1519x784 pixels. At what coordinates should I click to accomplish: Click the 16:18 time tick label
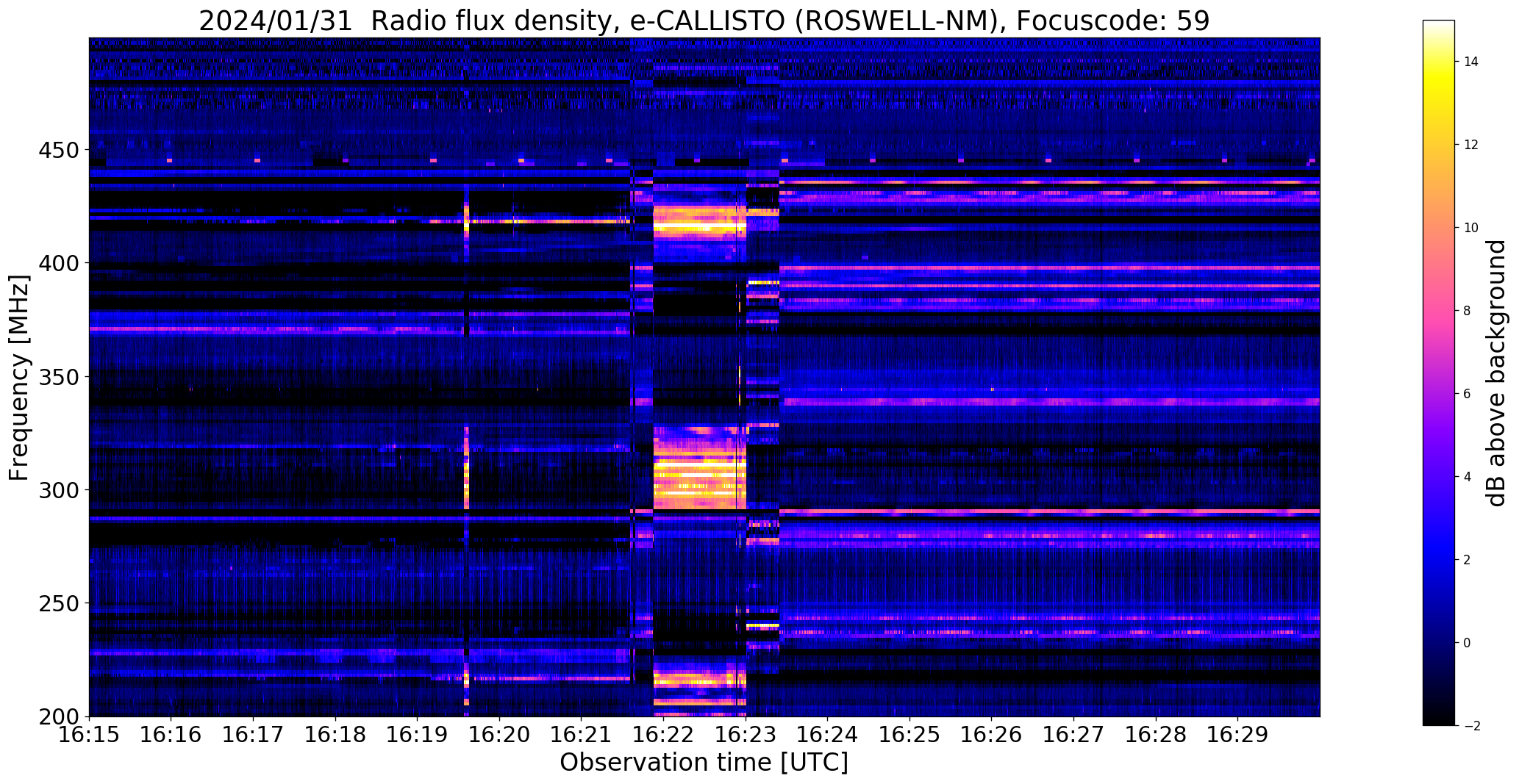pyautogui.click(x=335, y=734)
